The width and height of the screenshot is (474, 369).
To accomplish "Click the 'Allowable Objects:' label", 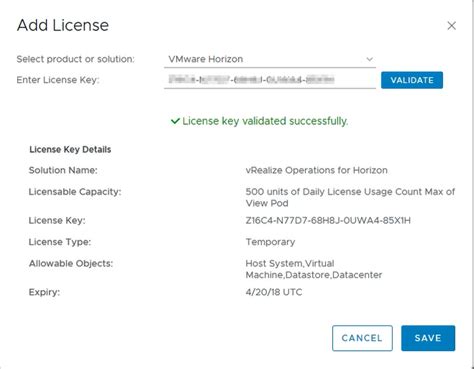I will coord(71,264).
